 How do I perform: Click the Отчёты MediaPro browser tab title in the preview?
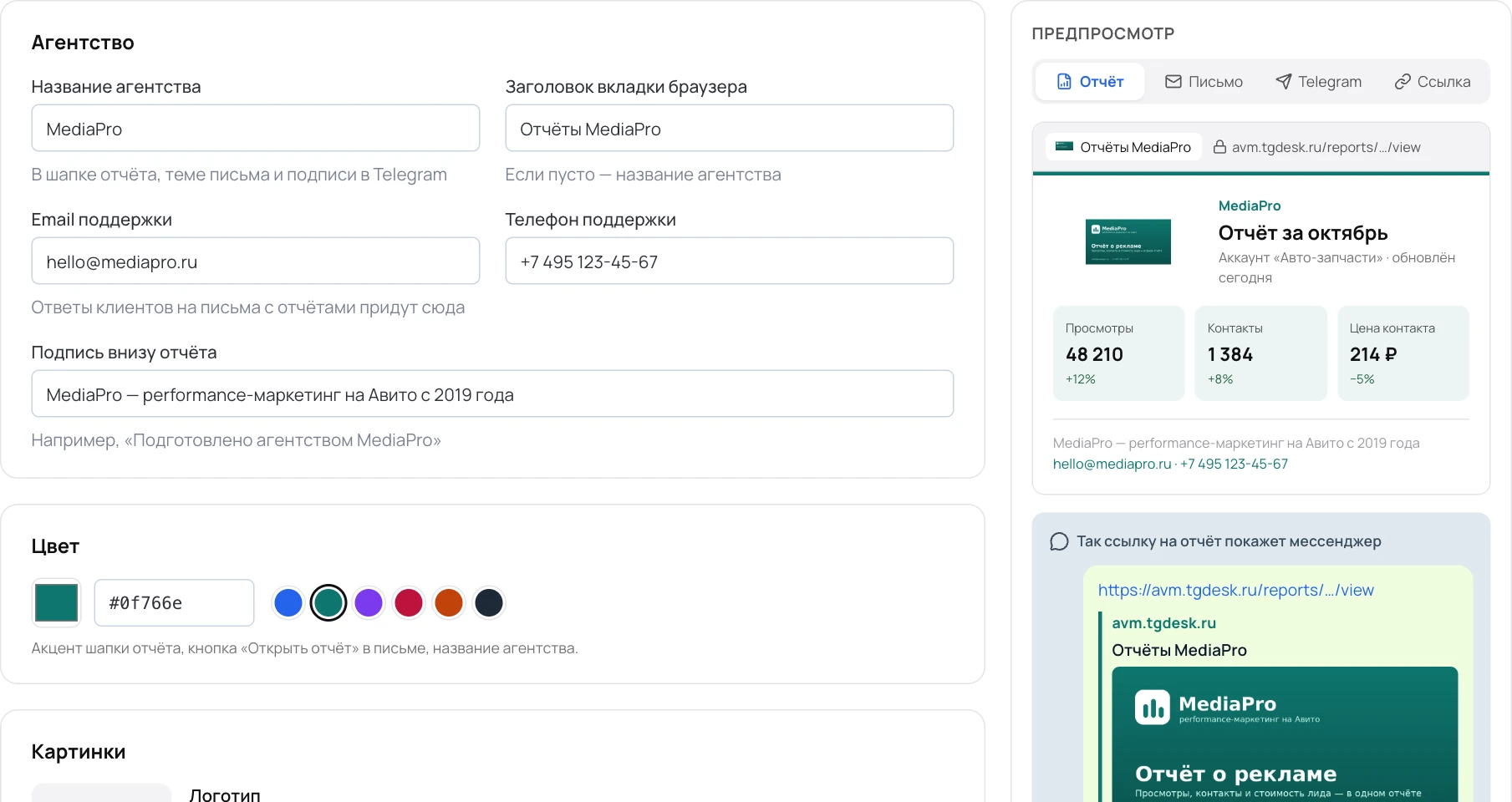click(1135, 147)
